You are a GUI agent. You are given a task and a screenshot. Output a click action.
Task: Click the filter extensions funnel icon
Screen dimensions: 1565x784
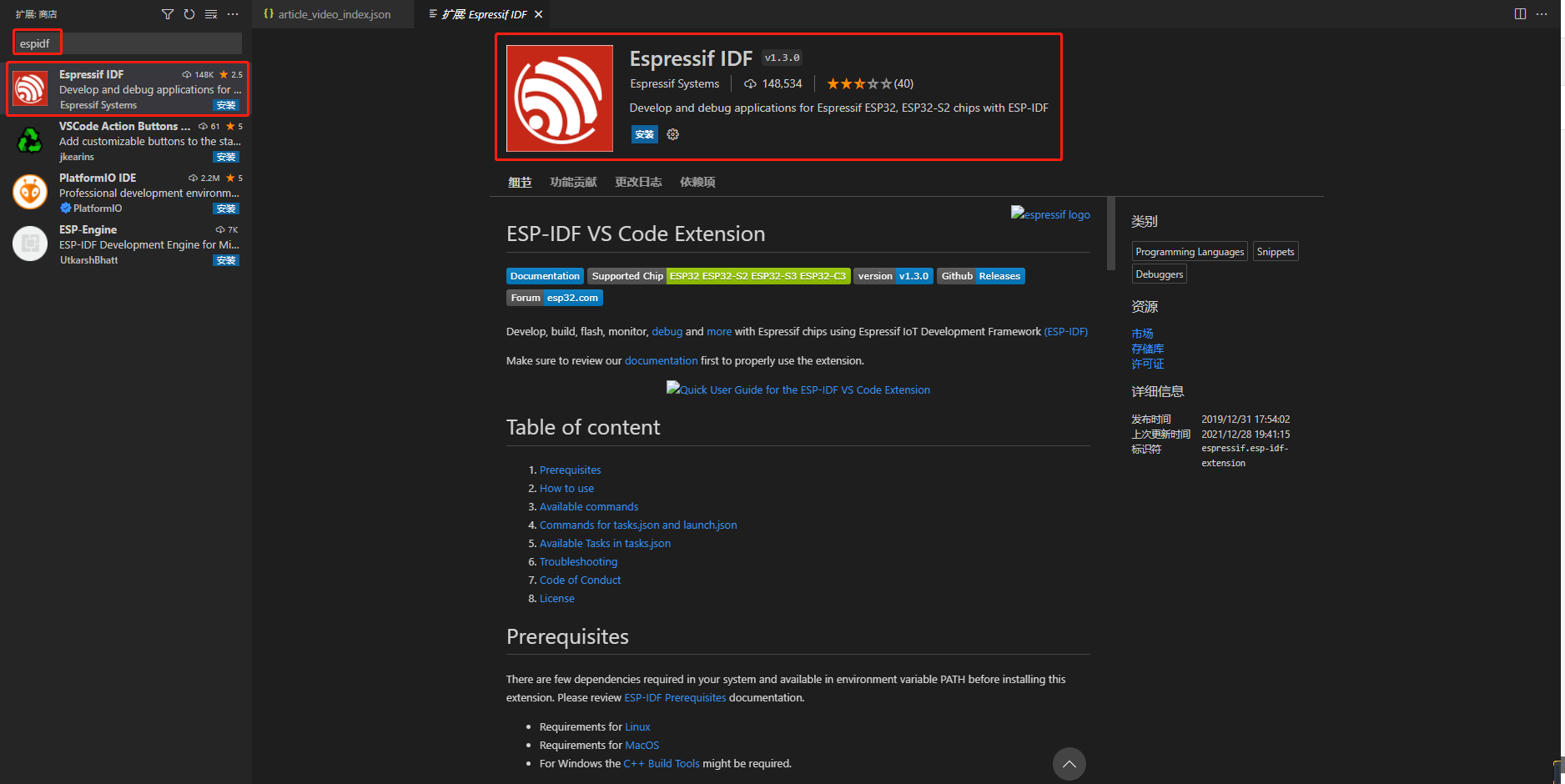[168, 14]
